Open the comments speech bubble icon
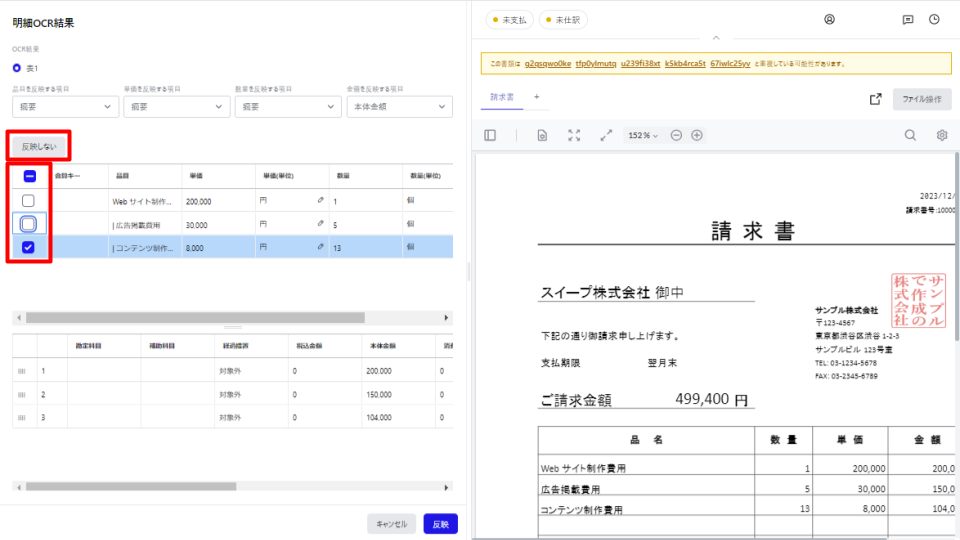This screenshot has height=540, width=960. pyautogui.click(x=908, y=20)
